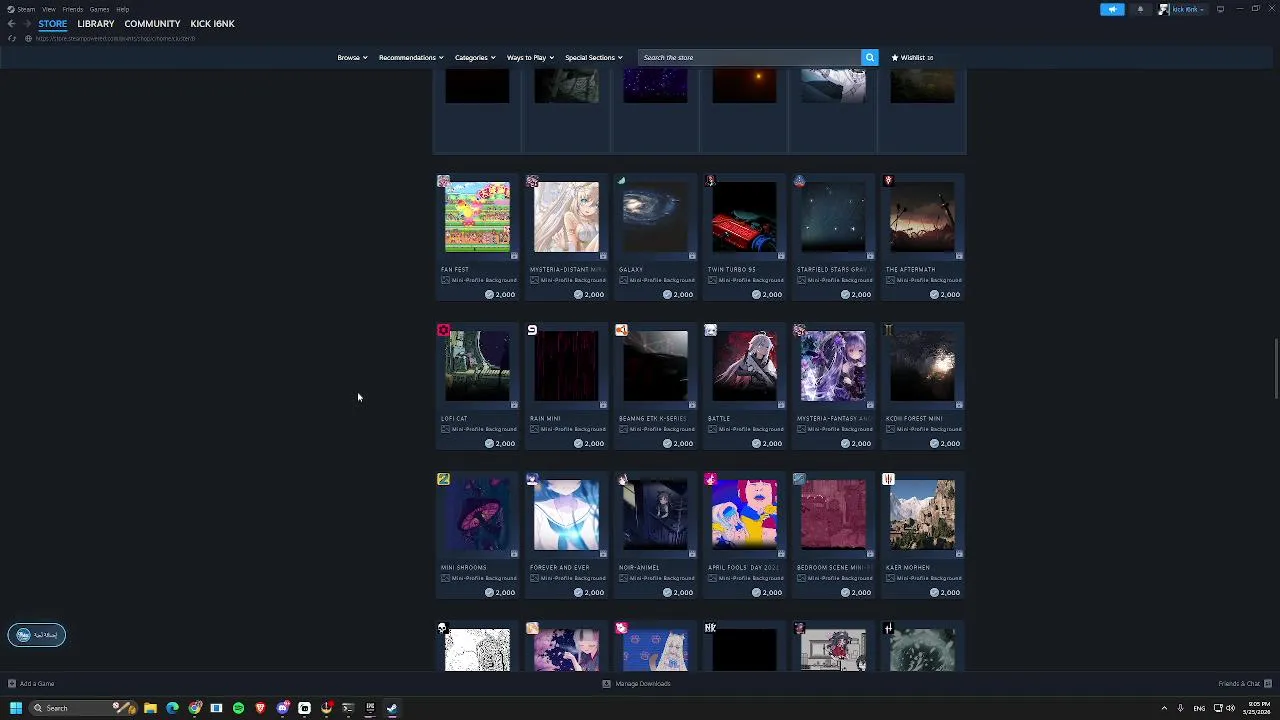Screen dimensions: 1280x720
Task: Click the Add a Game text
Action: [x=37, y=684]
